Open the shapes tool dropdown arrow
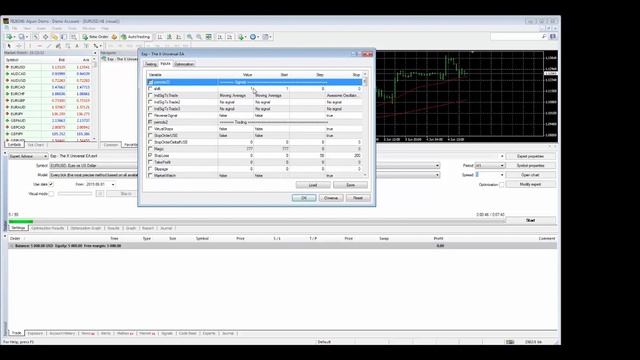 click(x=100, y=46)
